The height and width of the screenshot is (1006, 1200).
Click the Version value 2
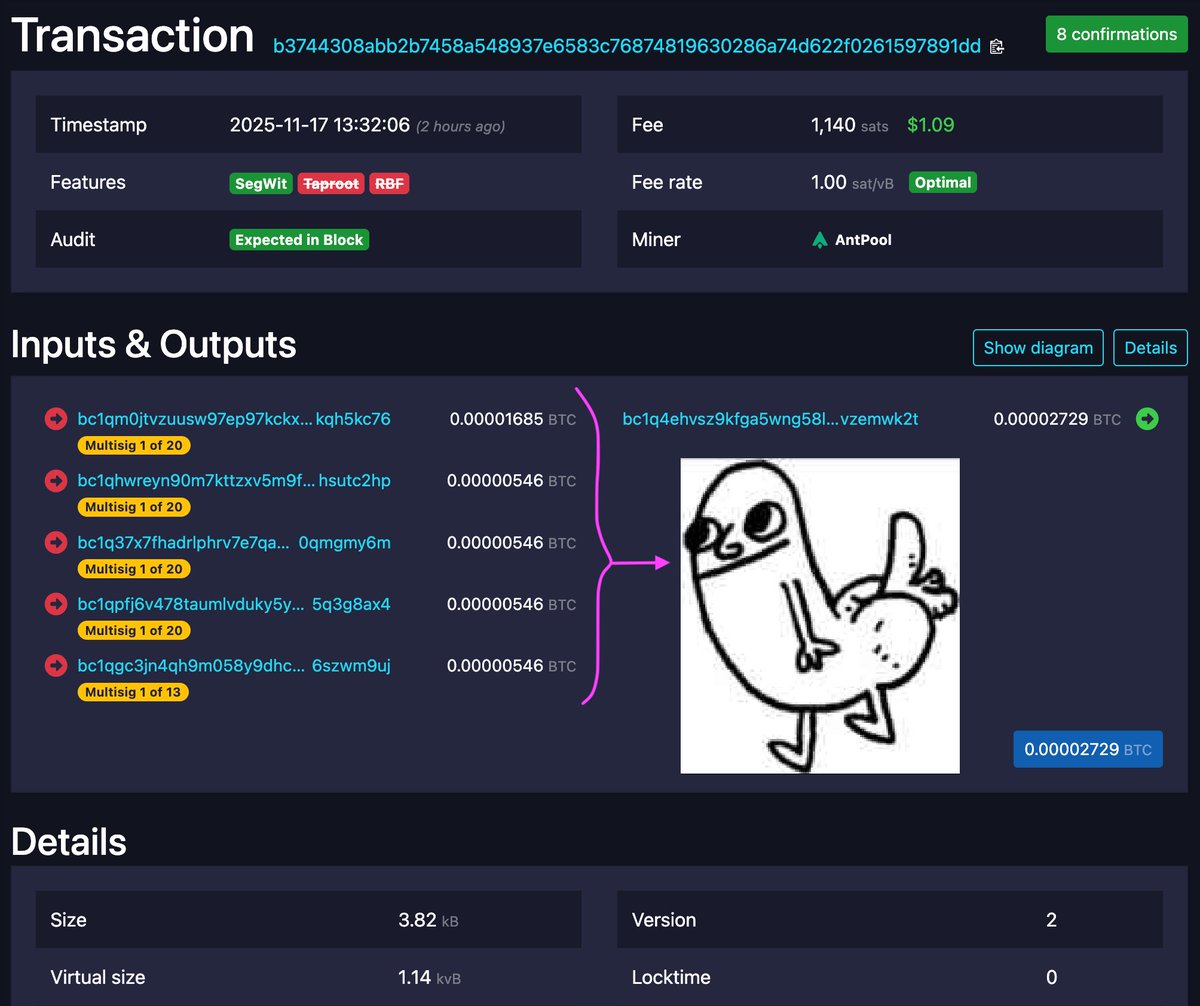[x=1051, y=920]
